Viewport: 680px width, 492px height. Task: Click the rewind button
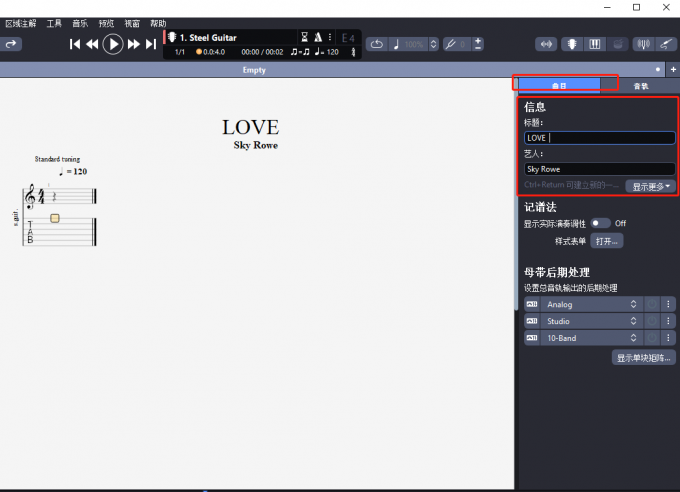(92, 44)
